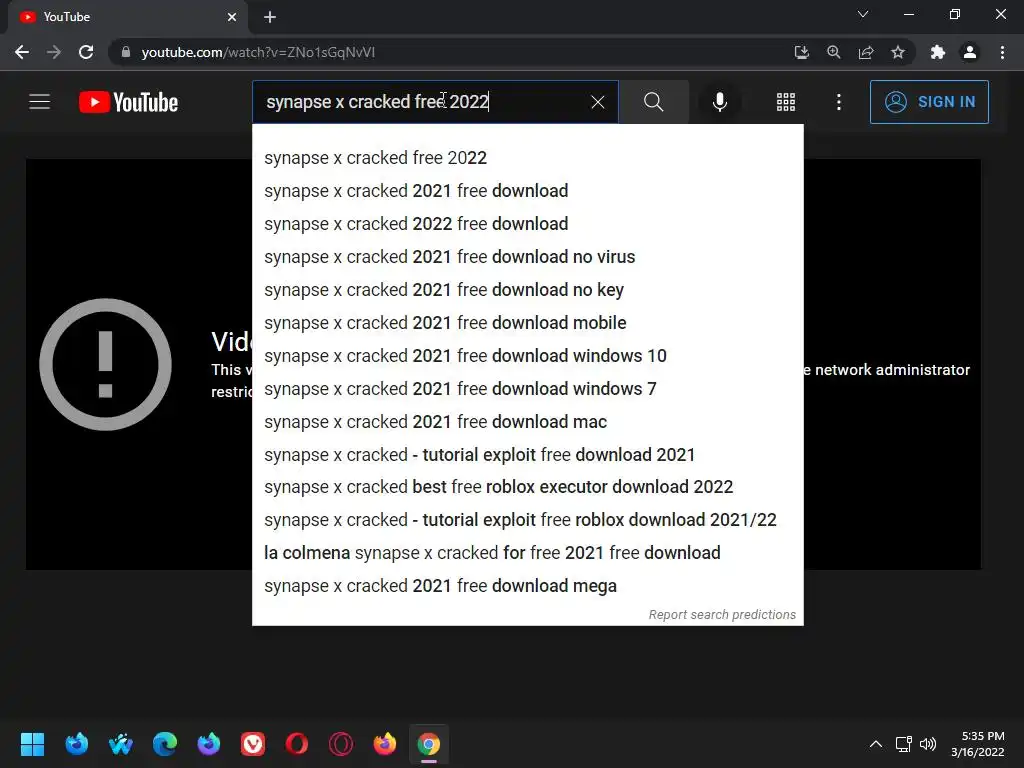Launch red Opera browser from taskbar
1024x768 pixels.
pyautogui.click(x=296, y=744)
